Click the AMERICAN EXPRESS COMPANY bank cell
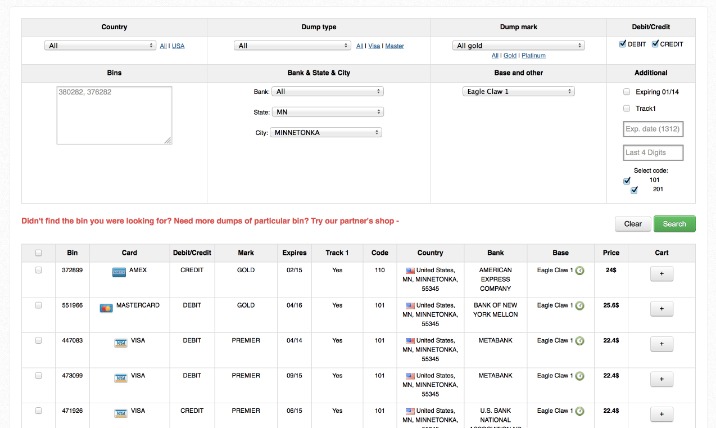The height and width of the screenshot is (428, 716). (495, 279)
